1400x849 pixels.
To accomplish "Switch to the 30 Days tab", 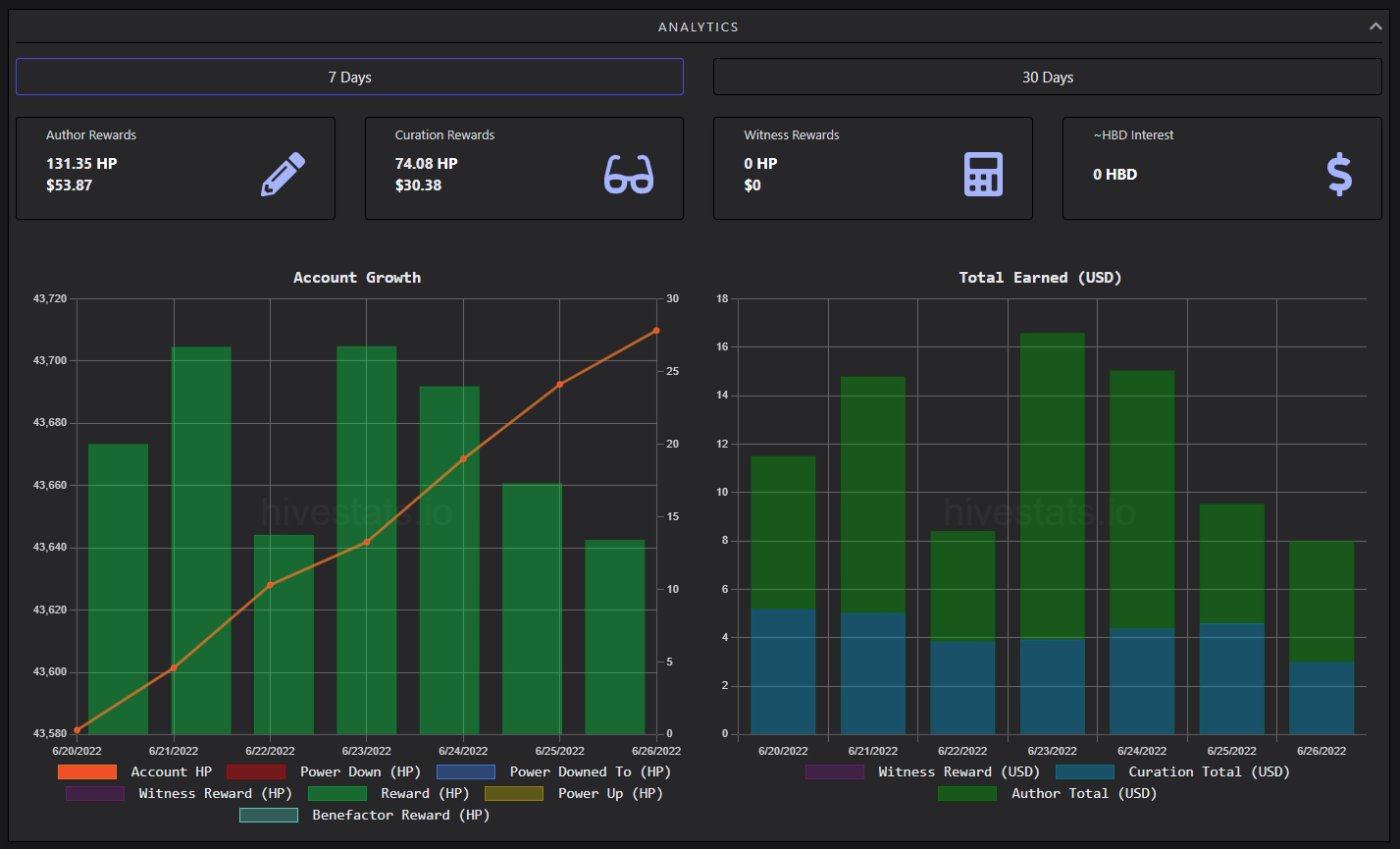I will click(1048, 77).
